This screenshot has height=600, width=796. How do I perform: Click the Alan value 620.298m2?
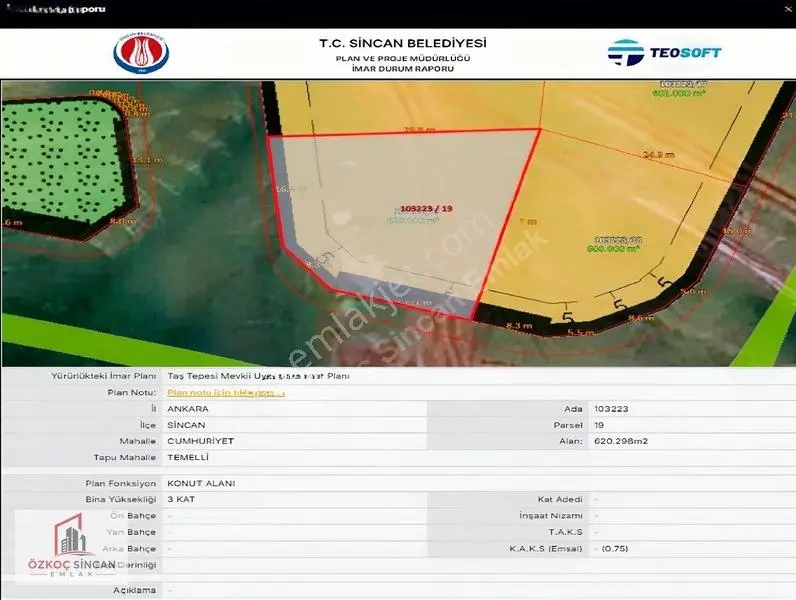(621, 441)
